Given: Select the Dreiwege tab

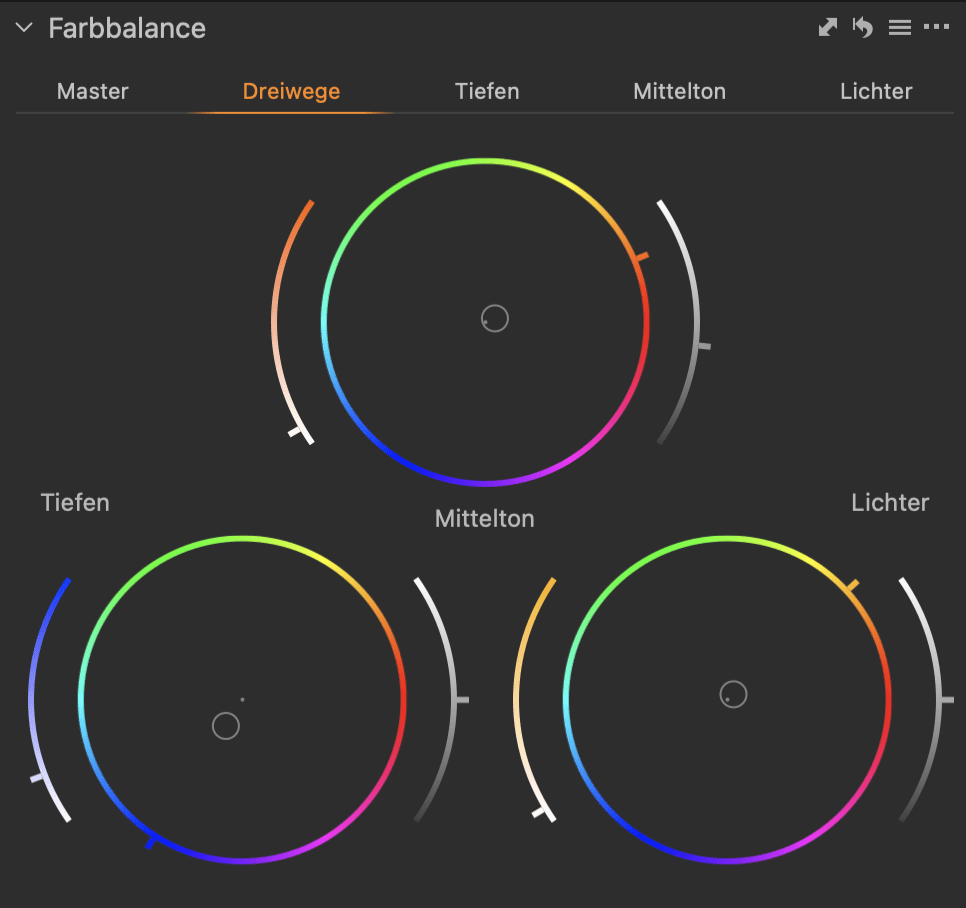Looking at the screenshot, I should tap(291, 91).
